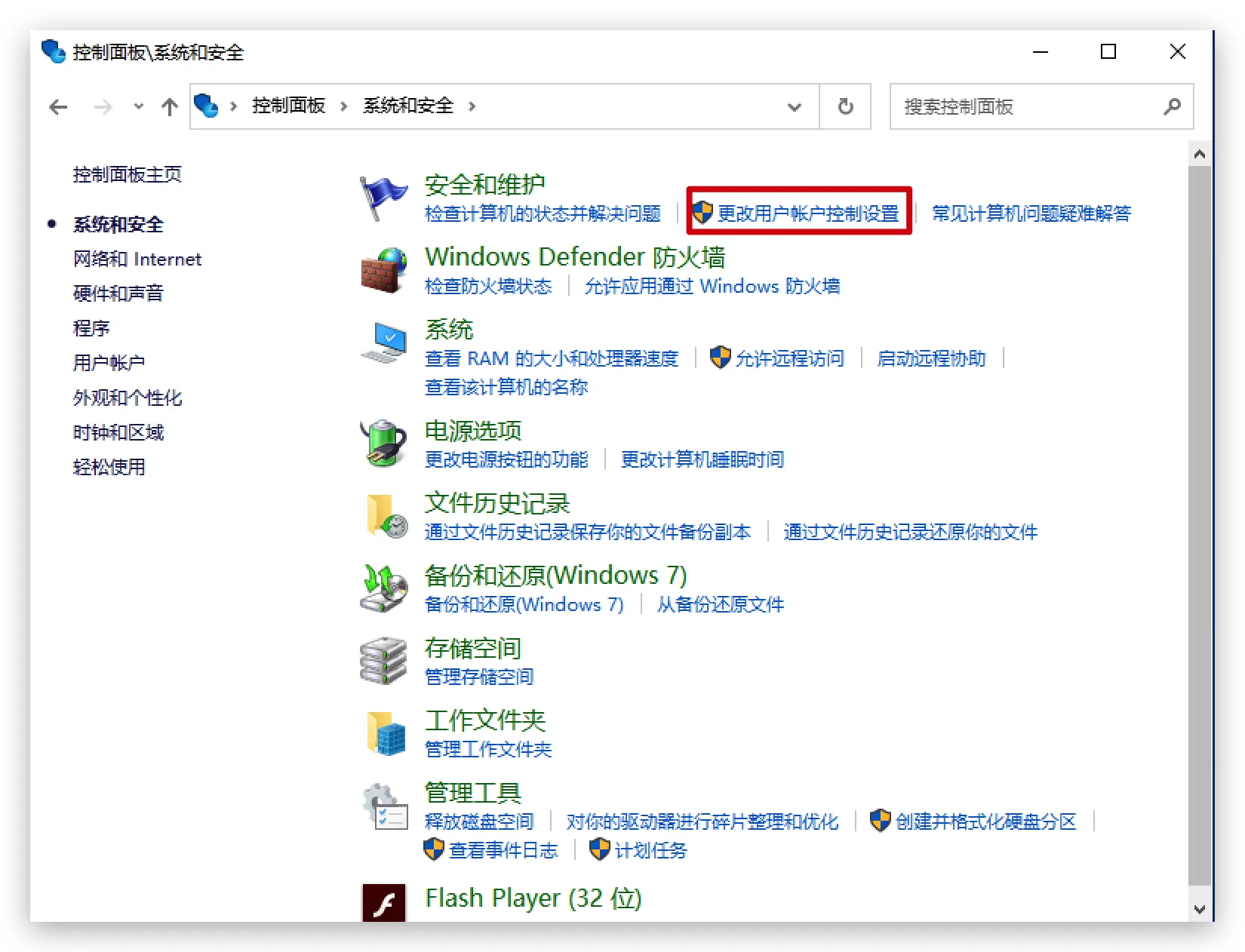Click the Storage Spaces drives icon
The width and height of the screenshot is (1245, 952).
(x=383, y=661)
